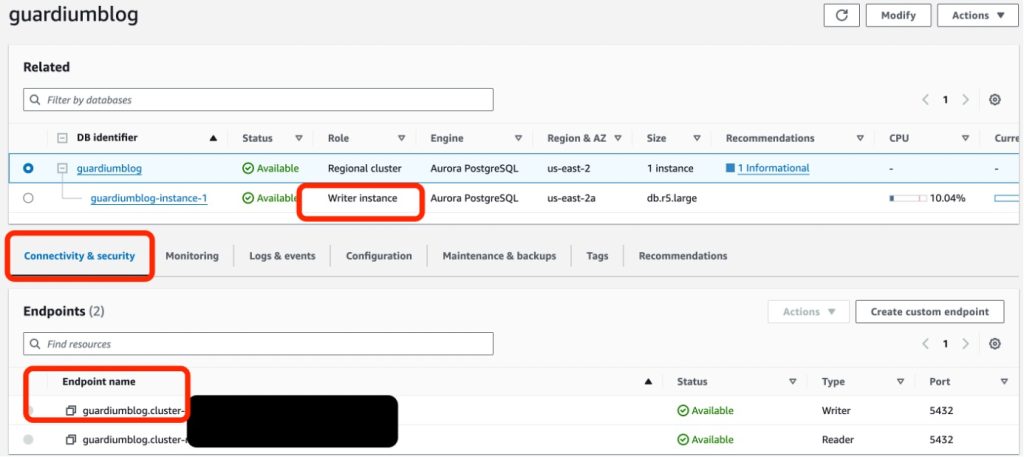Click the 1 instance size cell
Screen dimensions: 1024x457
pyautogui.click(x=670, y=168)
